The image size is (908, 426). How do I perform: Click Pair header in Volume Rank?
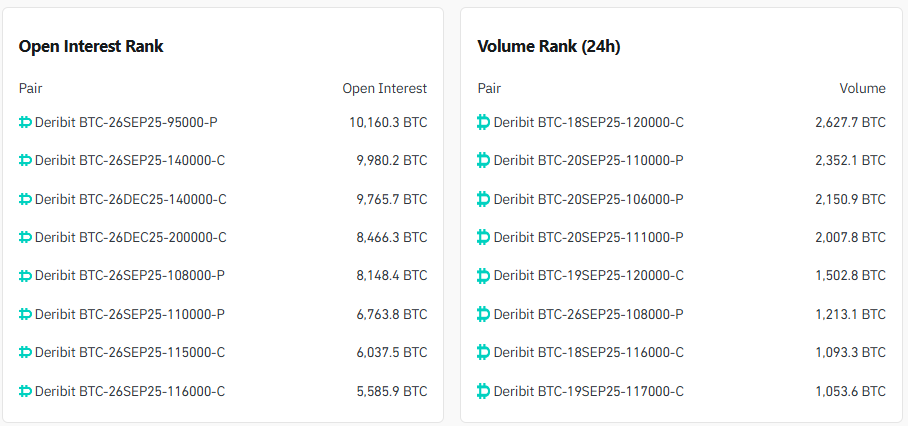pyautogui.click(x=489, y=89)
